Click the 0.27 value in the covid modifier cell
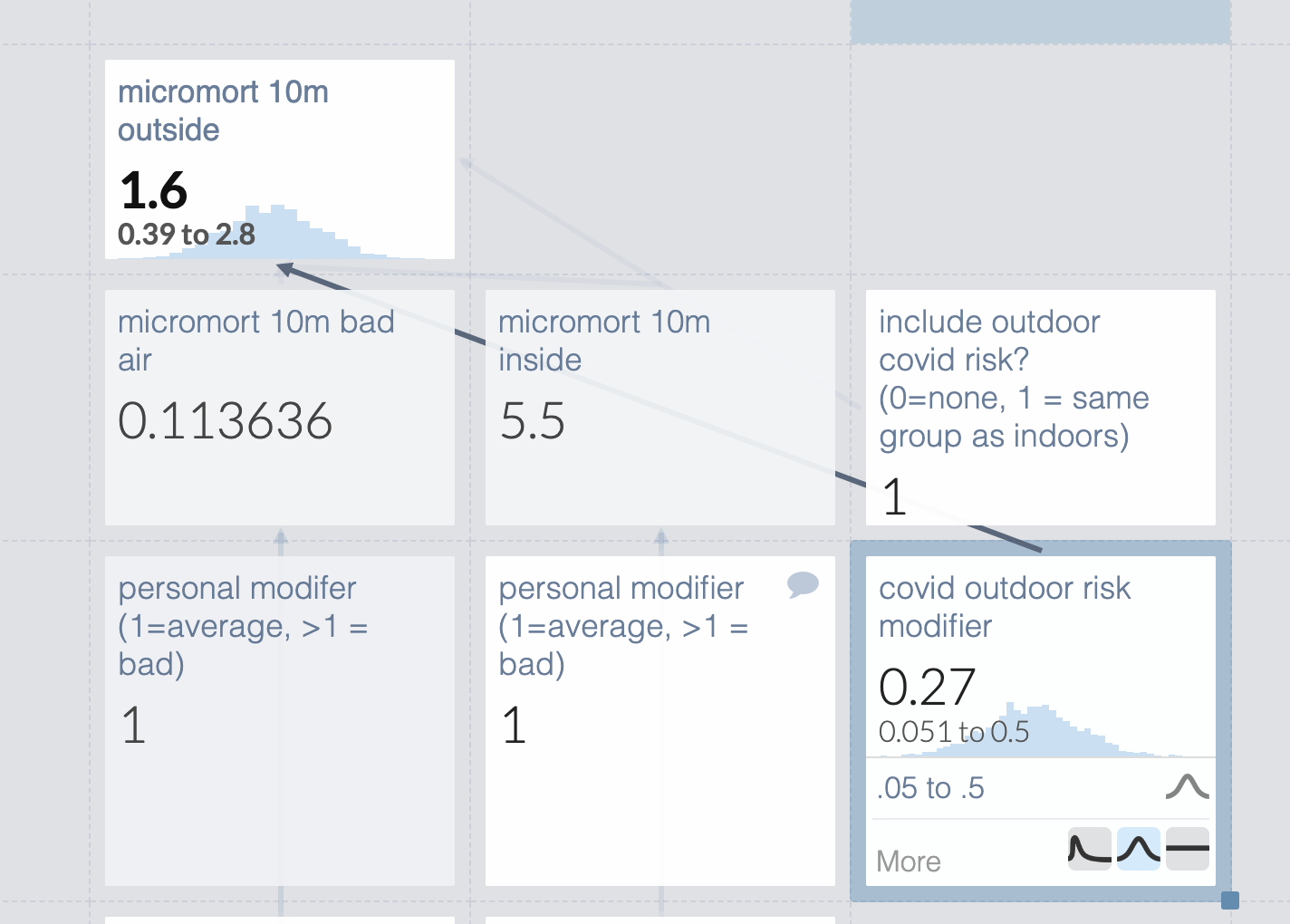 coord(927,687)
